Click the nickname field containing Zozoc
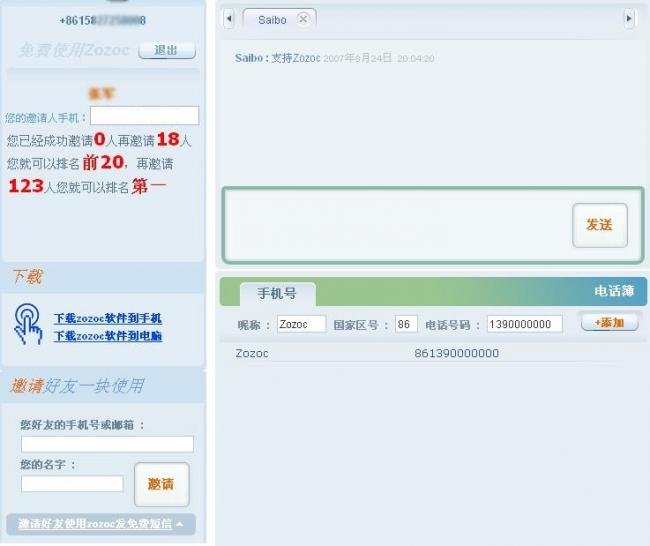This screenshot has width=650, height=546. (x=301, y=324)
